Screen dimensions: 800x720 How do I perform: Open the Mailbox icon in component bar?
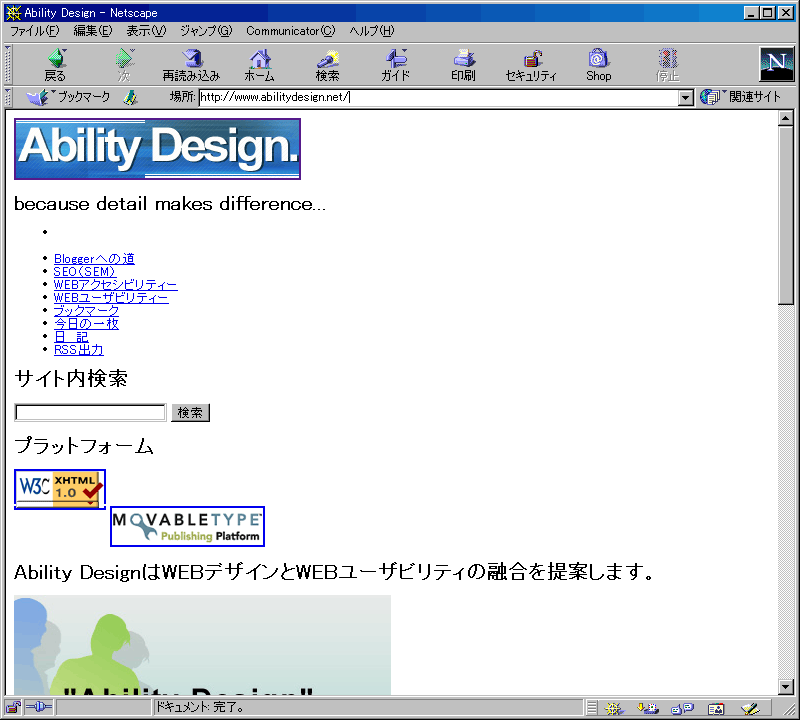pyautogui.click(x=648, y=708)
